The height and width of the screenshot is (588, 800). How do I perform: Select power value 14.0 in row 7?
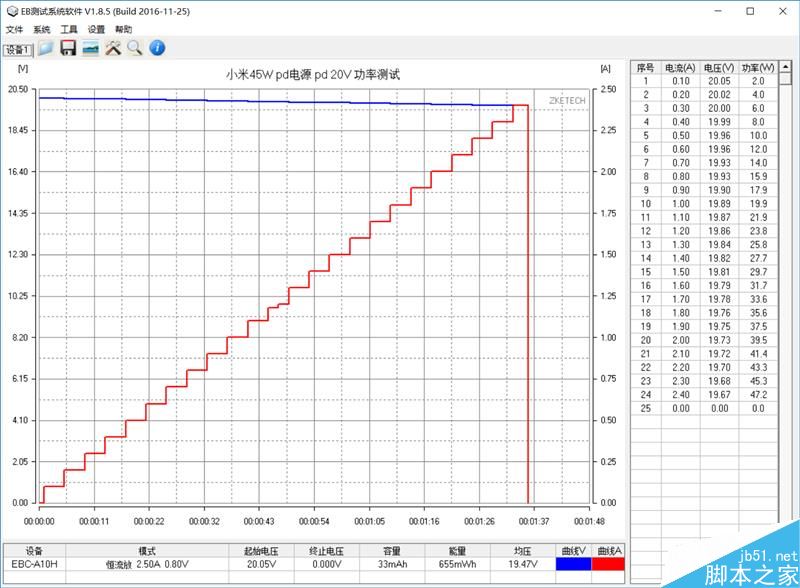tap(758, 163)
